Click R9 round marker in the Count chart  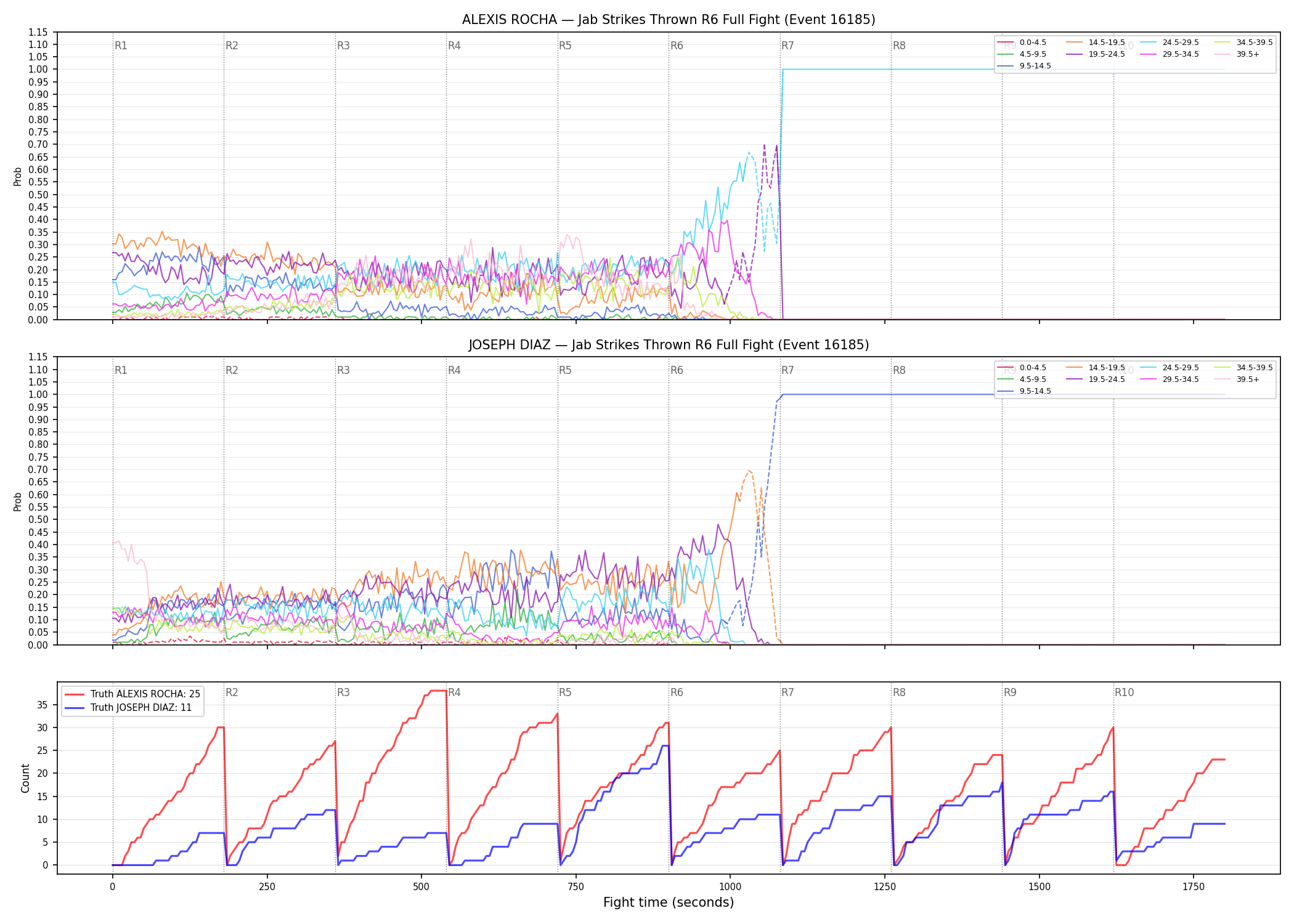pos(1010,692)
